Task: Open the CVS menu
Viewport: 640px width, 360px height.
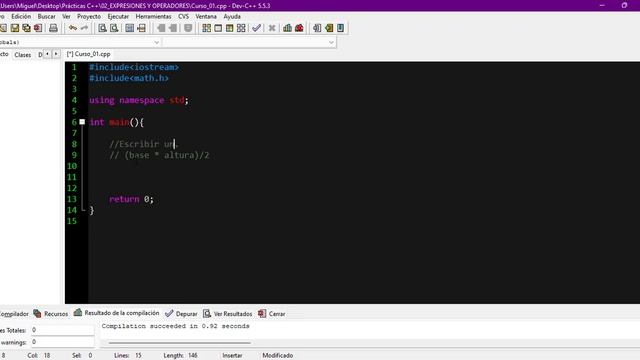Action: coord(184,16)
